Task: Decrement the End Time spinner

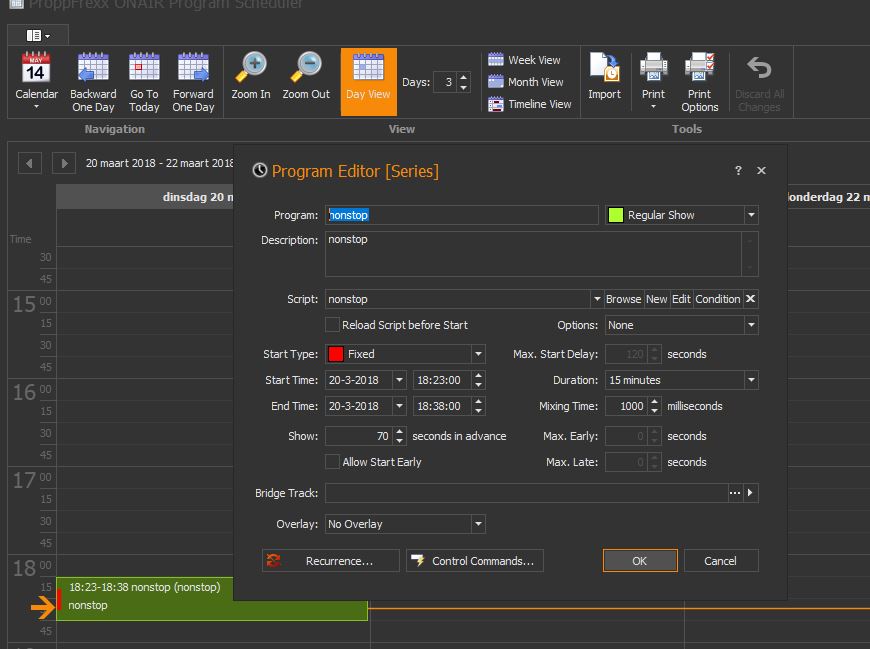Action: point(478,411)
